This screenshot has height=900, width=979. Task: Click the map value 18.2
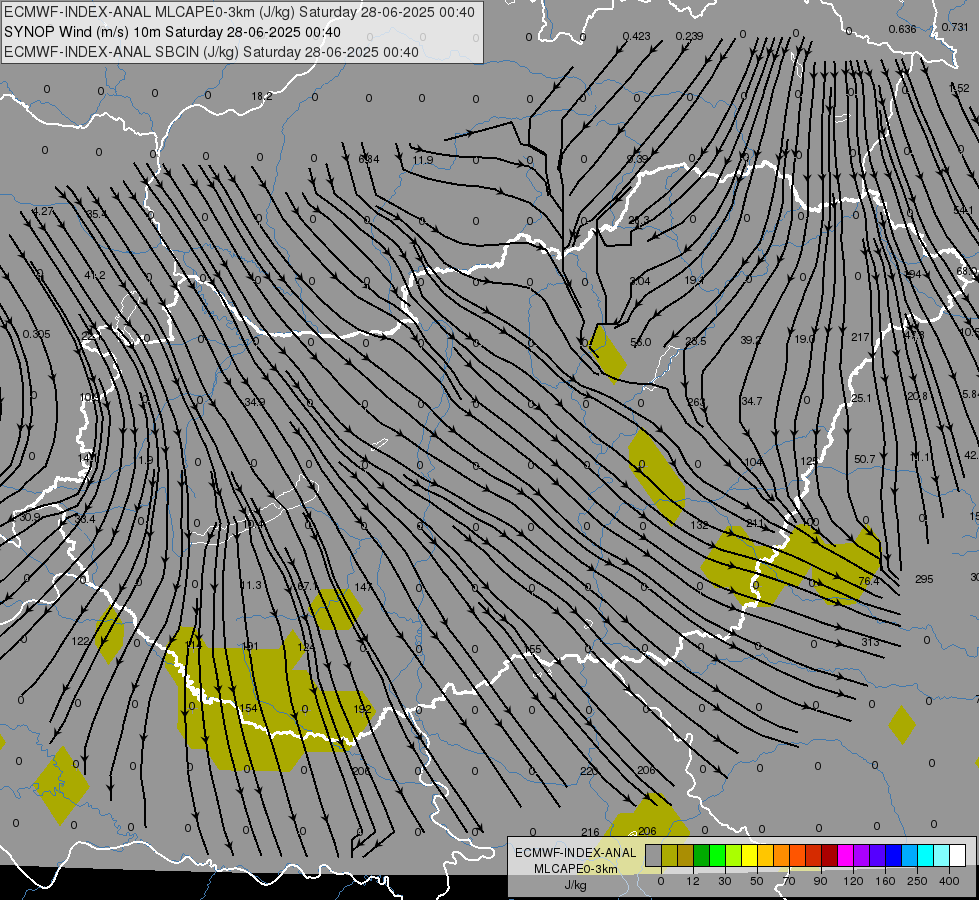[x=262, y=96]
